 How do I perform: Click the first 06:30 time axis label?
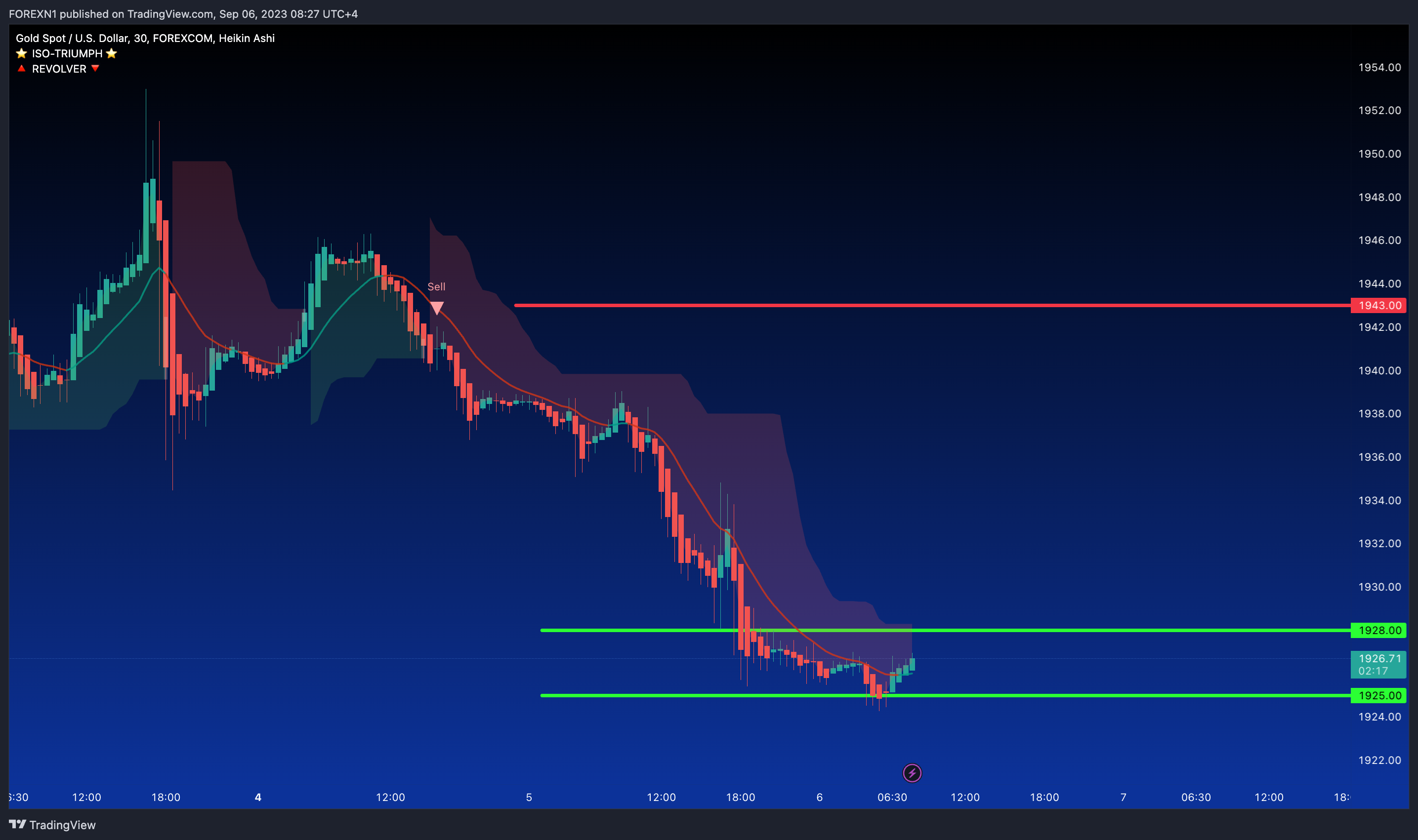tap(892, 797)
